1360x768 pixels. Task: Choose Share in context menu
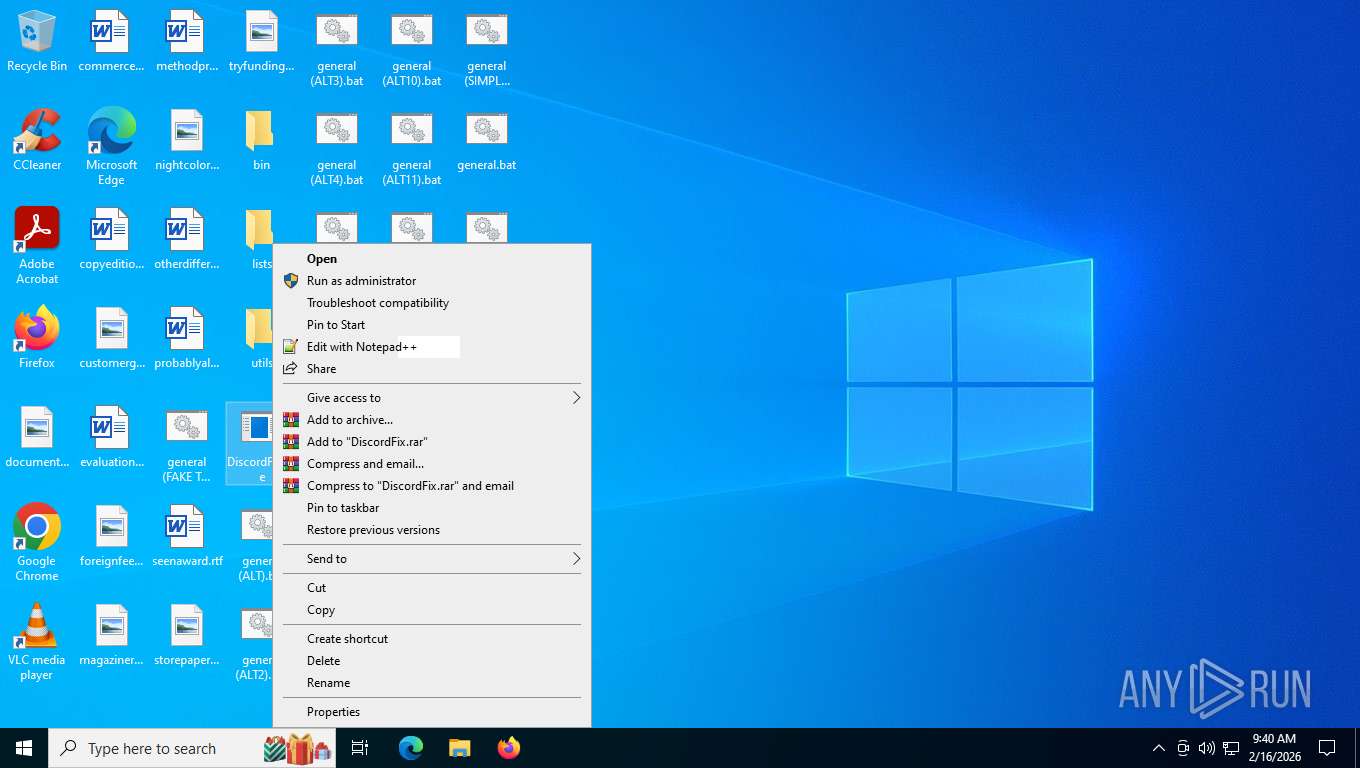[432, 369]
